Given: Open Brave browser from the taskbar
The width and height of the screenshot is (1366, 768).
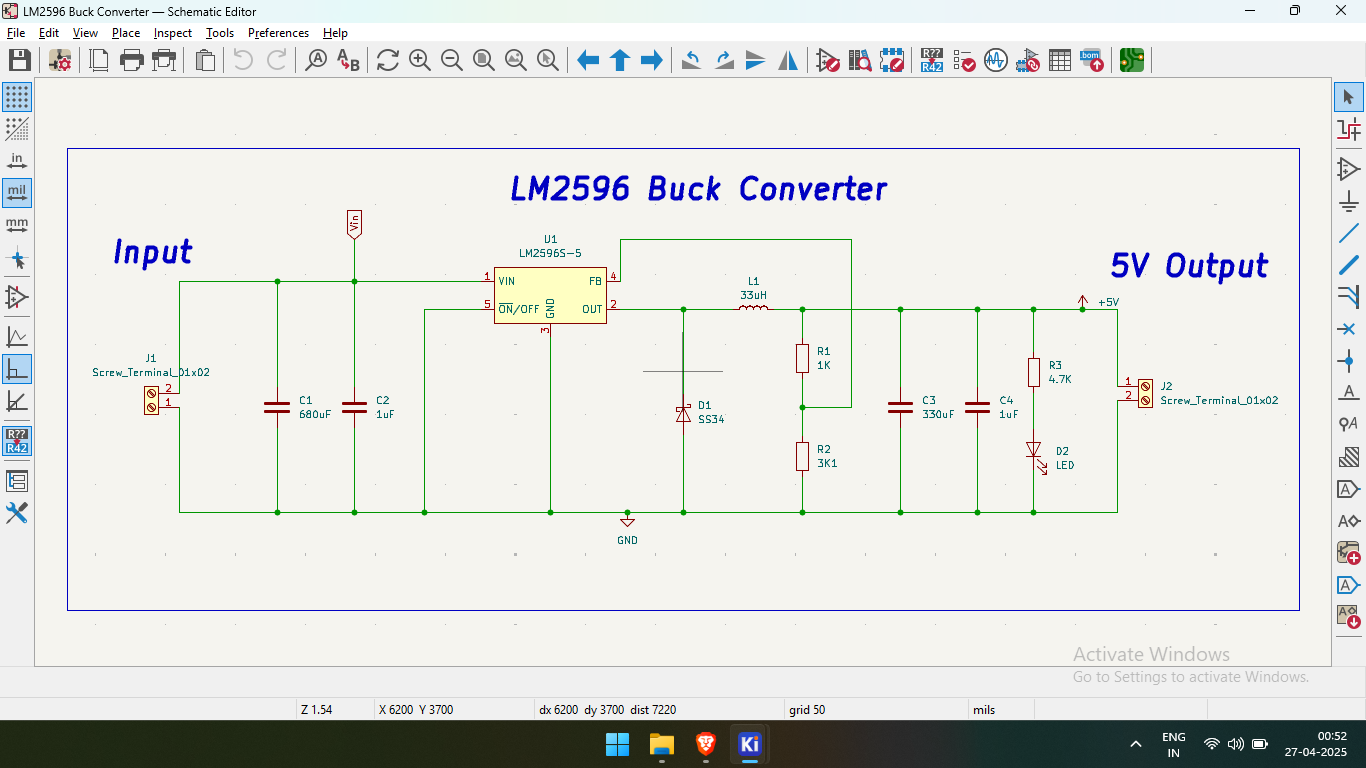Looking at the screenshot, I should point(706,744).
